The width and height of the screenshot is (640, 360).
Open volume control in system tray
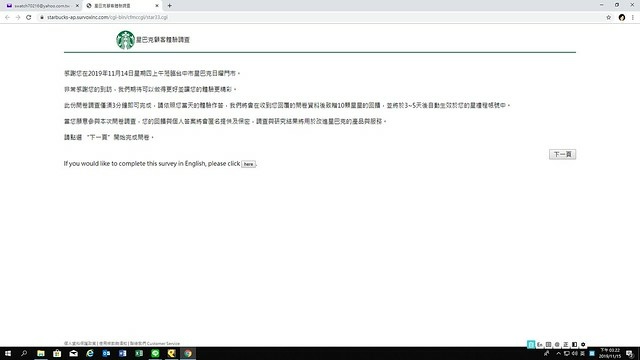(575, 353)
